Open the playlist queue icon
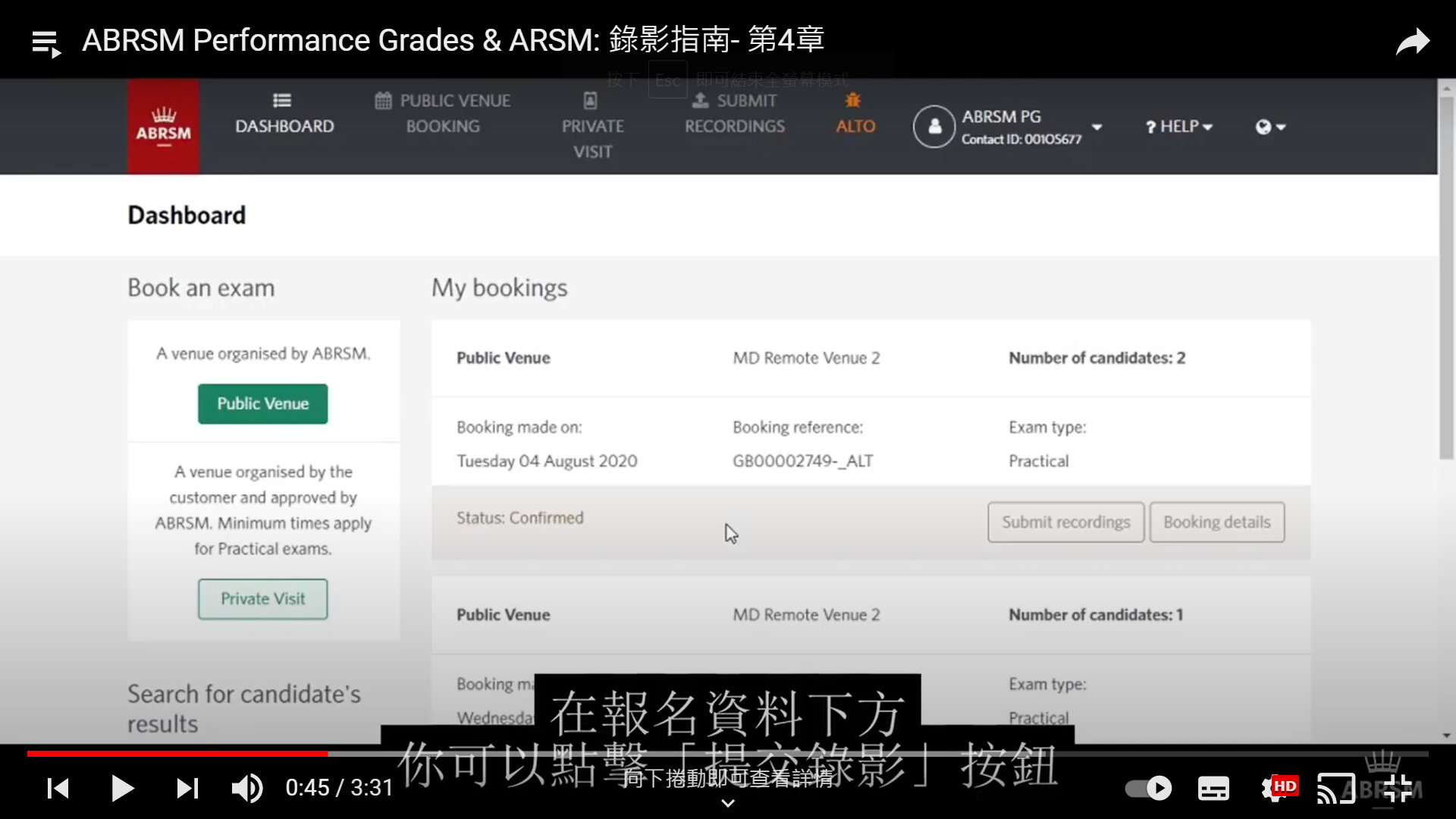This screenshot has height=819, width=1456. (x=46, y=44)
